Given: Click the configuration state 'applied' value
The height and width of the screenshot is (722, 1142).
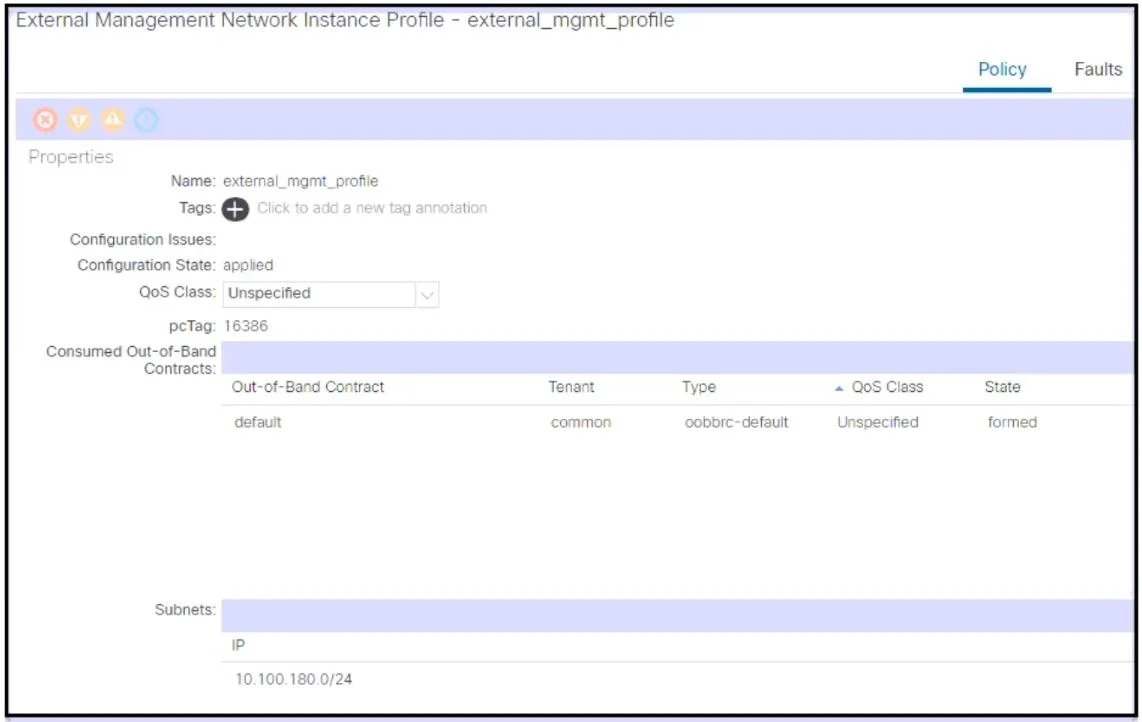Looking at the screenshot, I should [x=248, y=266].
